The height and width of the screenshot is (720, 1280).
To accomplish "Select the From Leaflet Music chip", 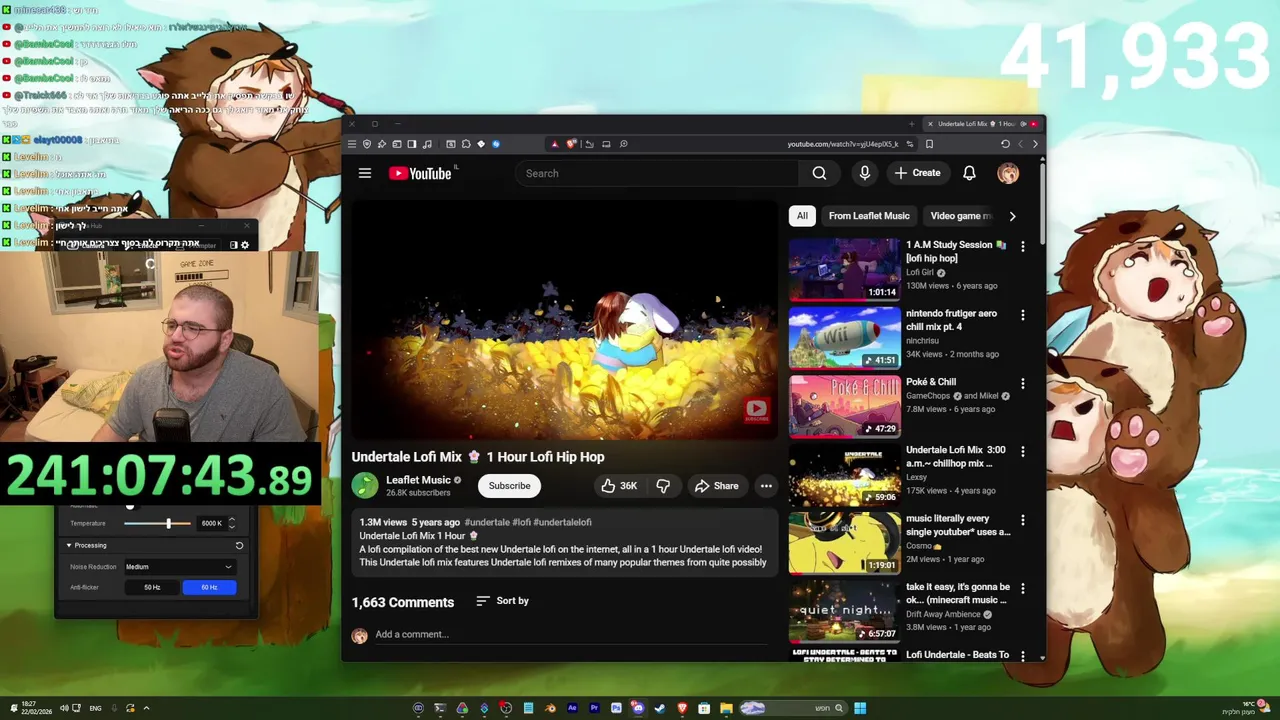I will click(x=869, y=216).
